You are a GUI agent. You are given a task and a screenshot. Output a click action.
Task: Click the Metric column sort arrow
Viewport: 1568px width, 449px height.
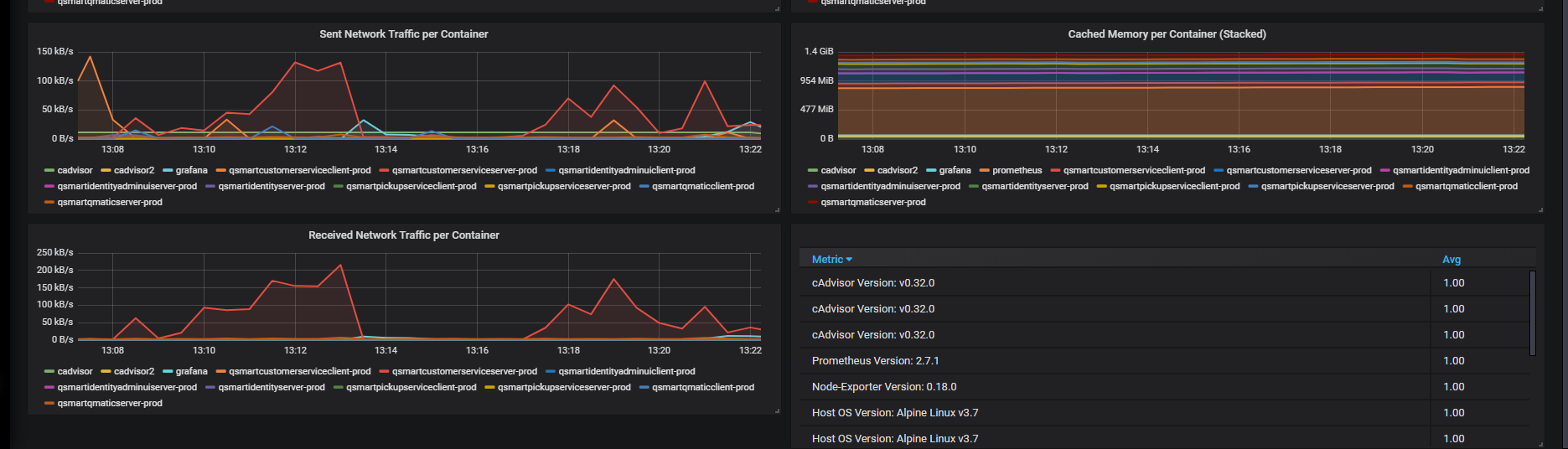[x=849, y=260]
